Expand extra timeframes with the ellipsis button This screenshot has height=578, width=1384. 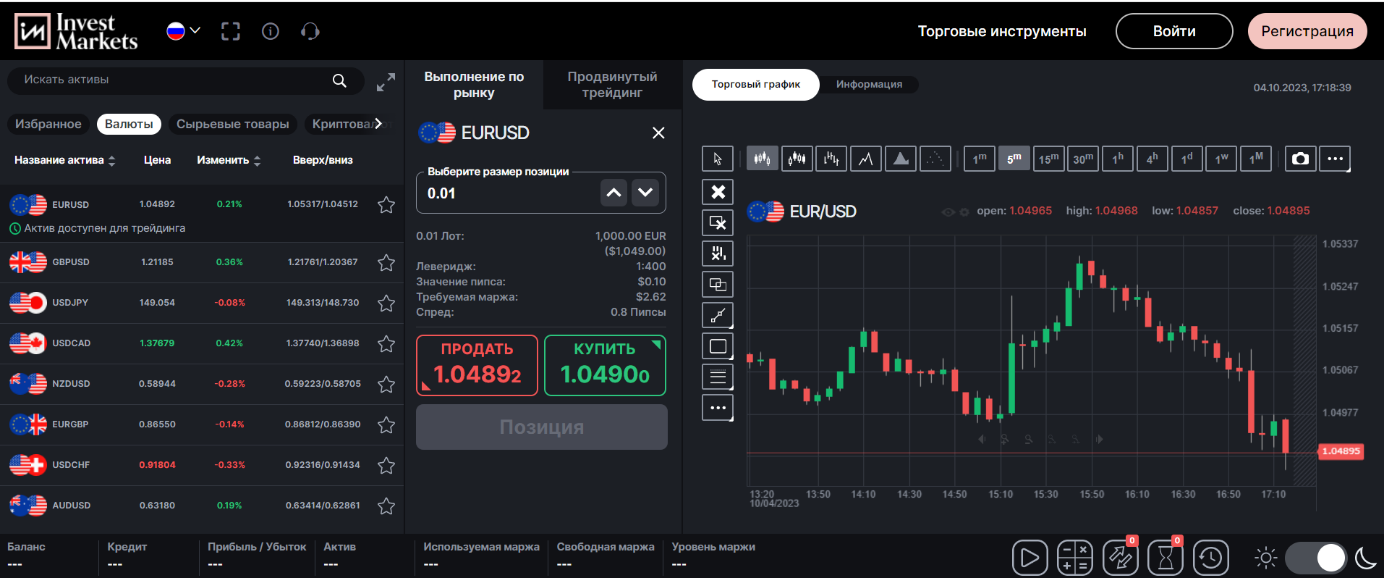(x=1335, y=158)
